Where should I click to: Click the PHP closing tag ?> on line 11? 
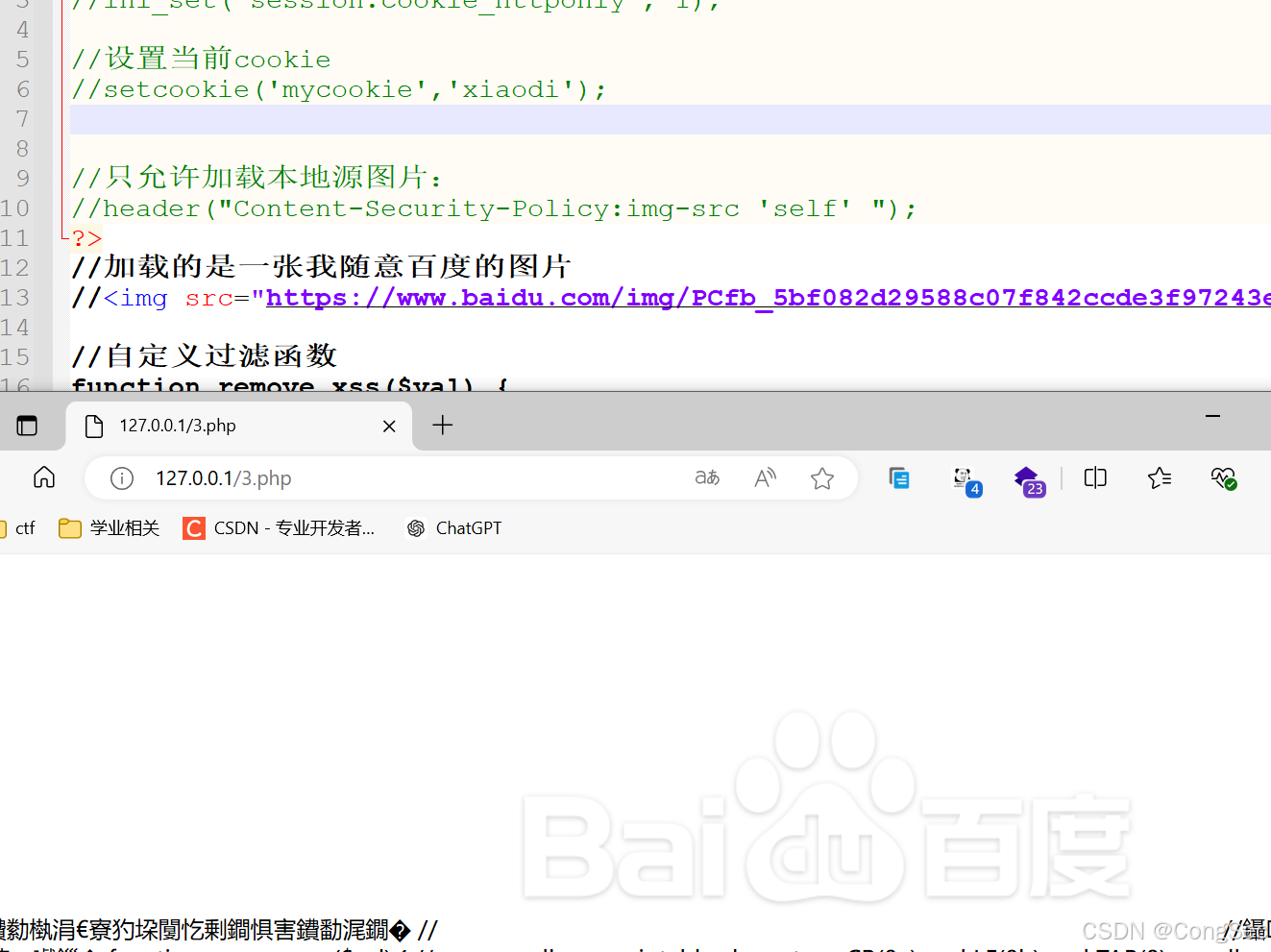coord(86,238)
